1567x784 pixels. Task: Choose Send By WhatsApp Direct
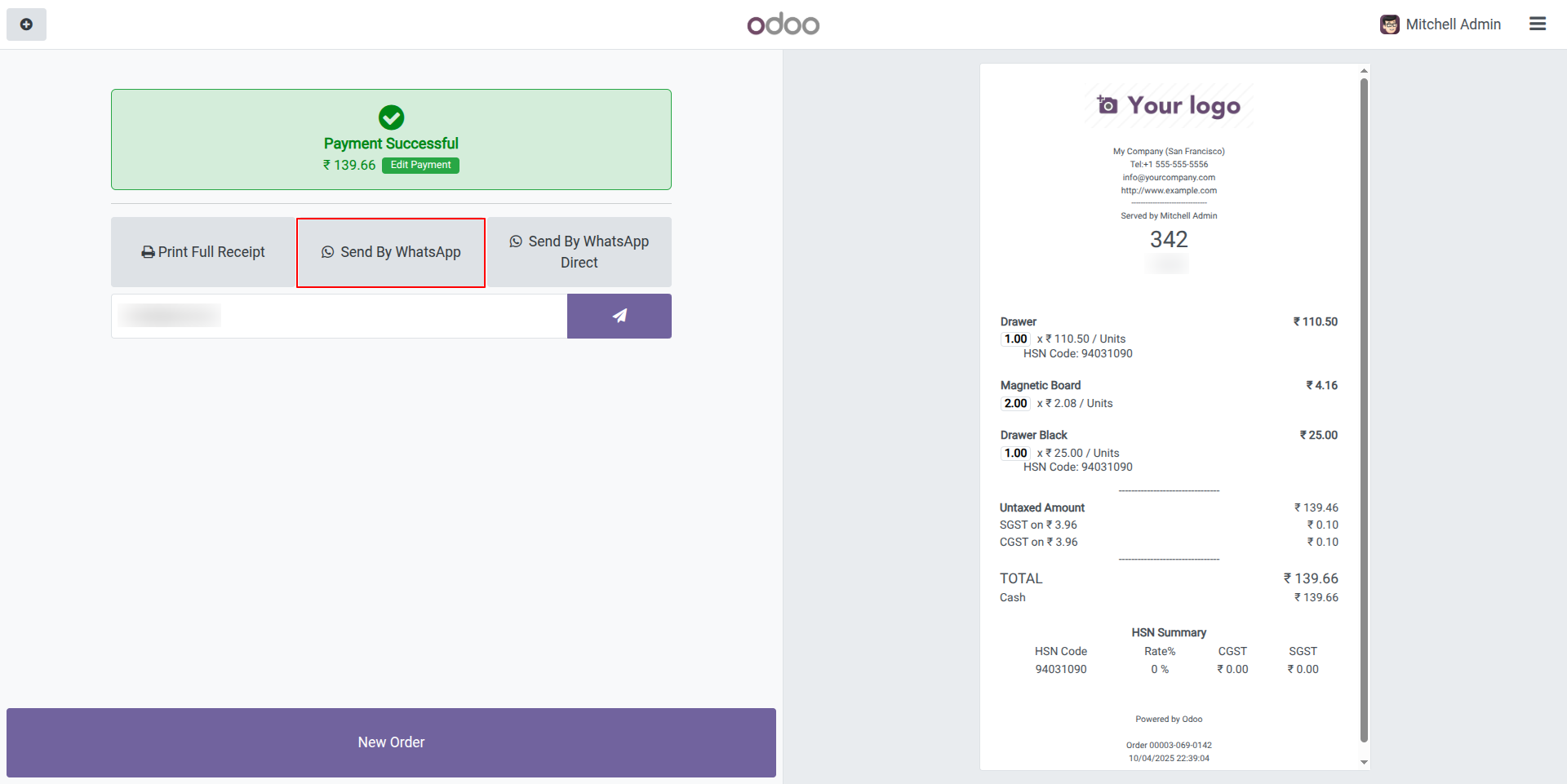coord(579,252)
